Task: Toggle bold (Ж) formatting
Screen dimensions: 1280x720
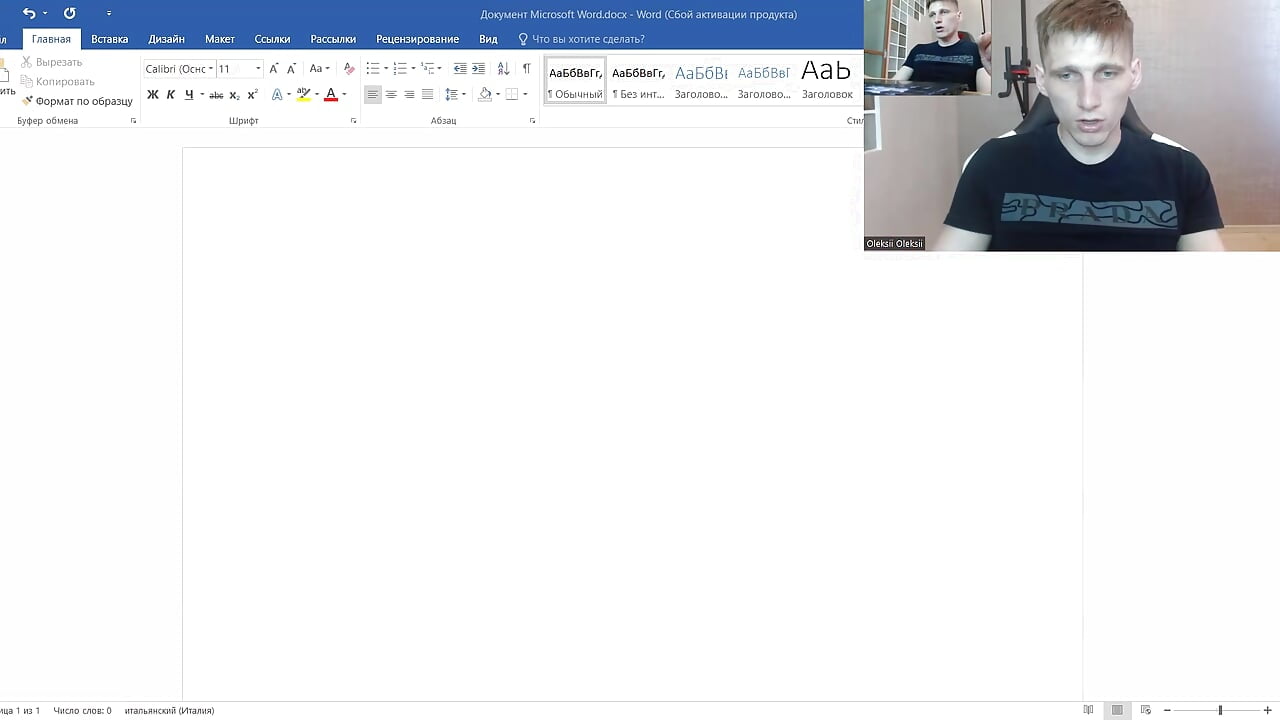Action: click(x=153, y=95)
